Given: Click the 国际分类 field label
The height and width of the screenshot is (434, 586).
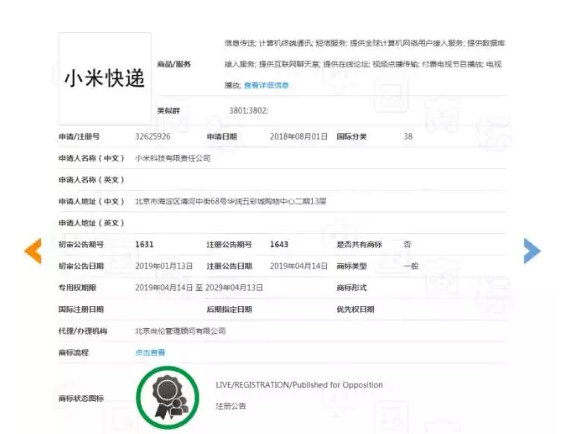Looking at the screenshot, I should pyautogui.click(x=351, y=136).
